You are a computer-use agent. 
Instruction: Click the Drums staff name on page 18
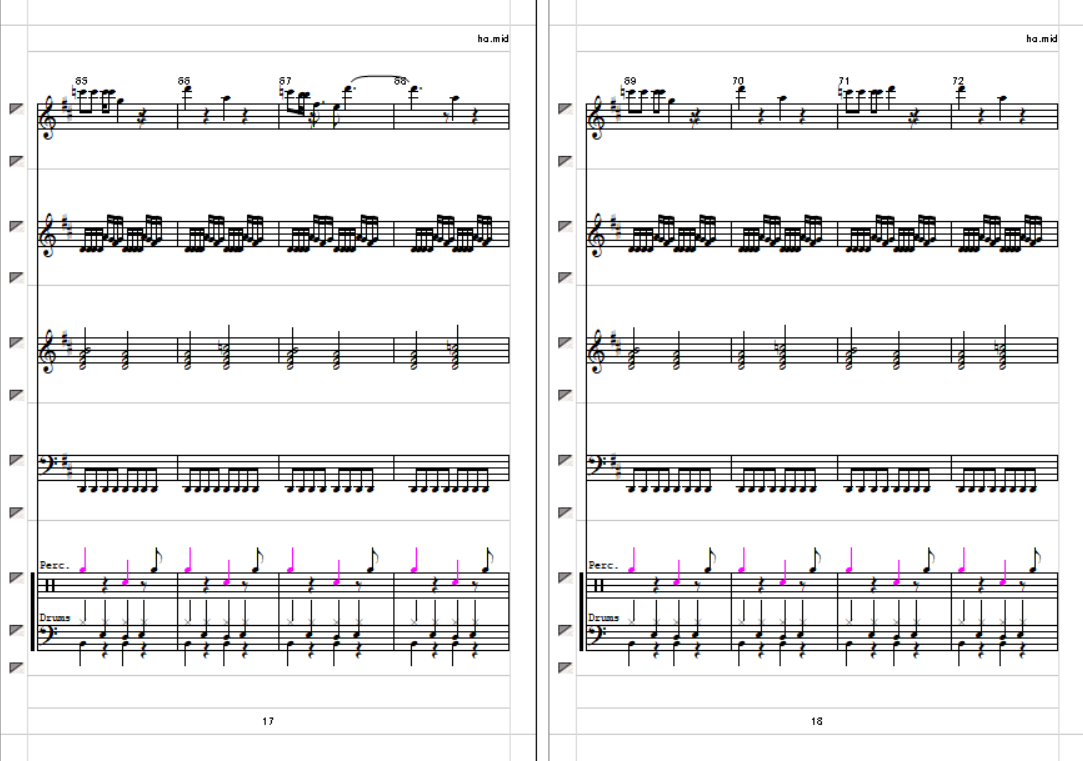(604, 617)
